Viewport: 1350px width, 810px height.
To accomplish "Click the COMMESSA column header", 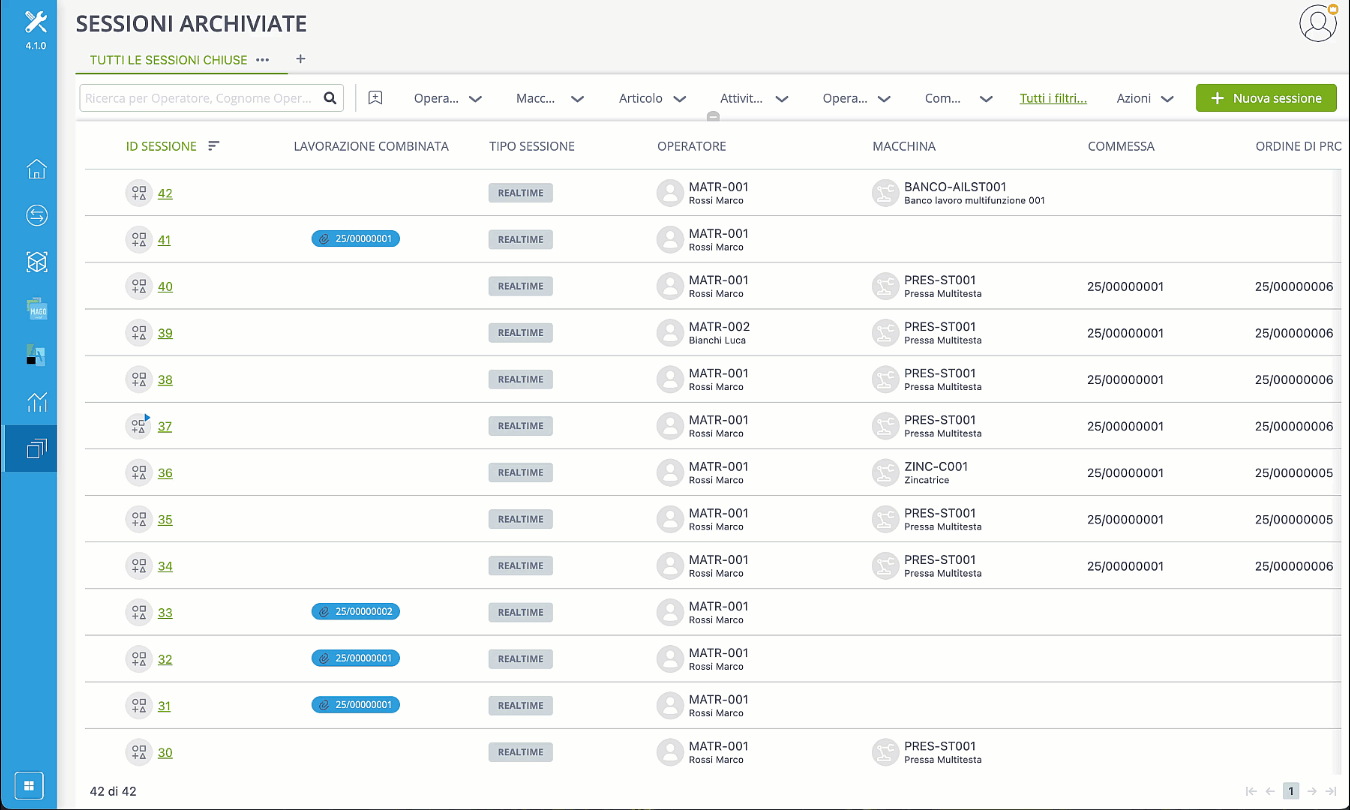I will pyautogui.click(x=1121, y=146).
